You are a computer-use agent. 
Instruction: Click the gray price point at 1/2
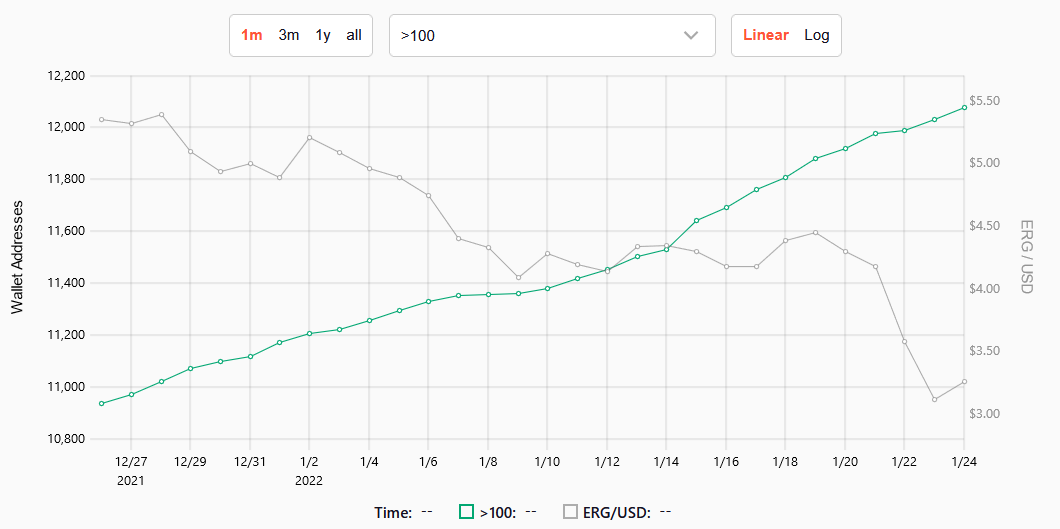click(309, 138)
